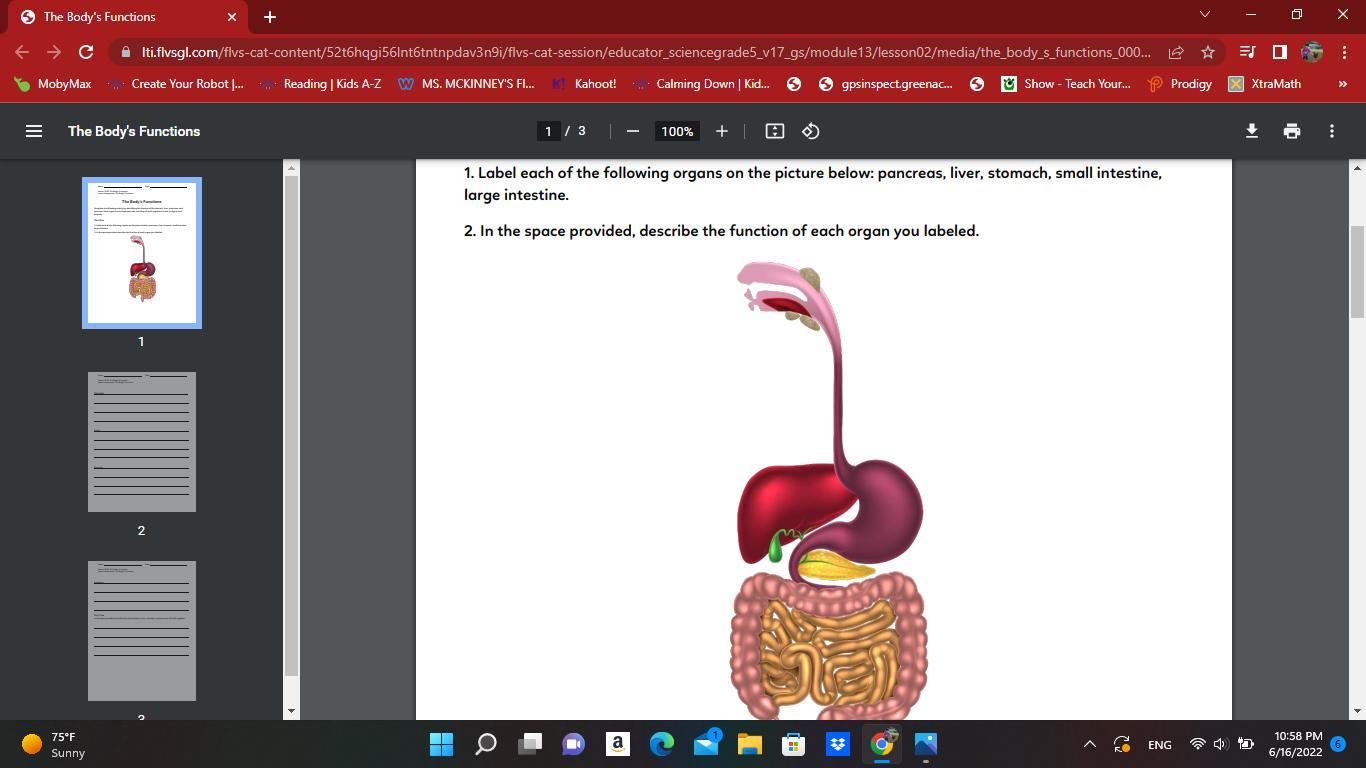Select The Body's Functions browser tab

[x=120, y=17]
